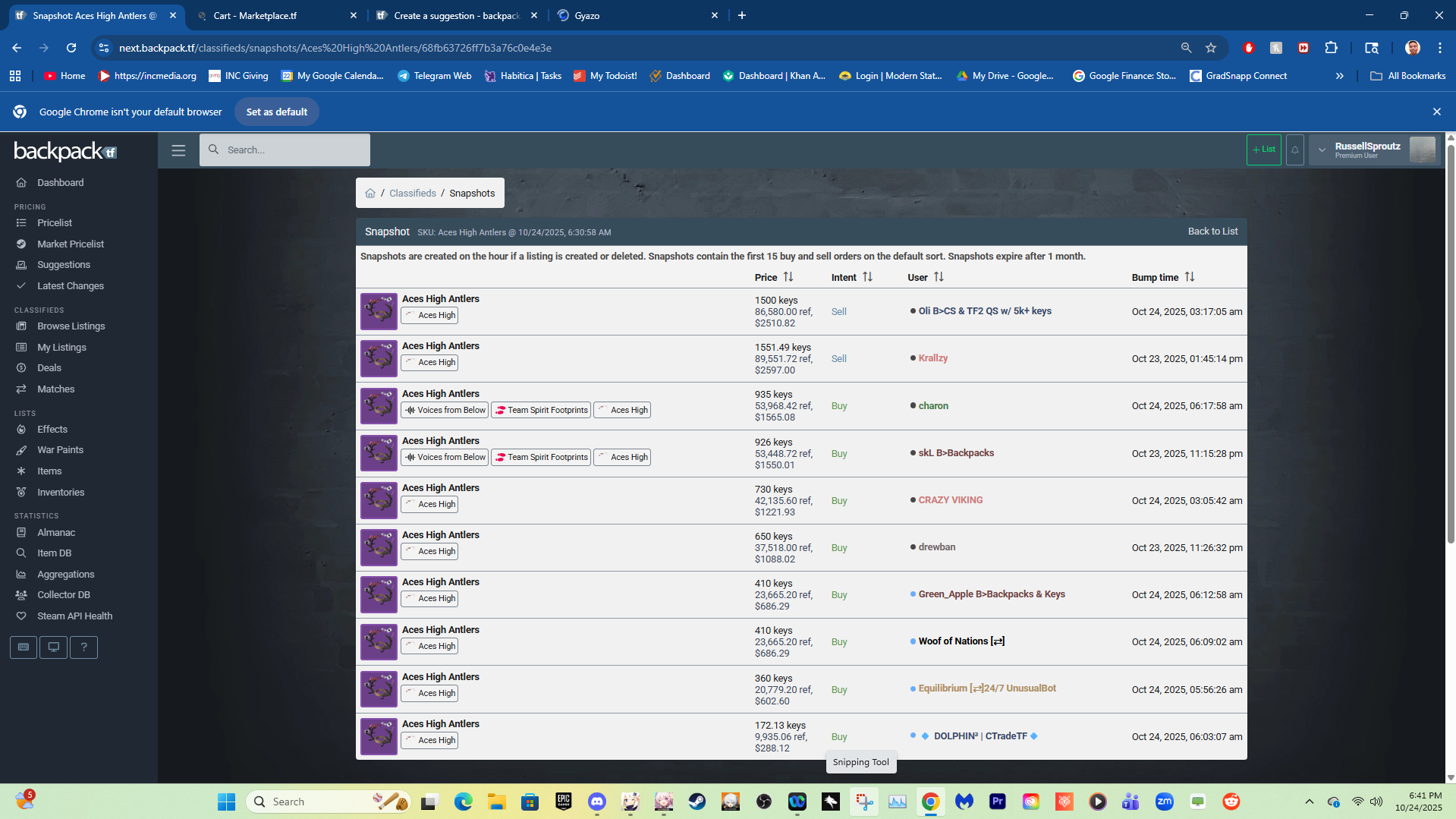The image size is (1456, 819).
Task: Open Market Pricelist page
Action: tap(71, 244)
